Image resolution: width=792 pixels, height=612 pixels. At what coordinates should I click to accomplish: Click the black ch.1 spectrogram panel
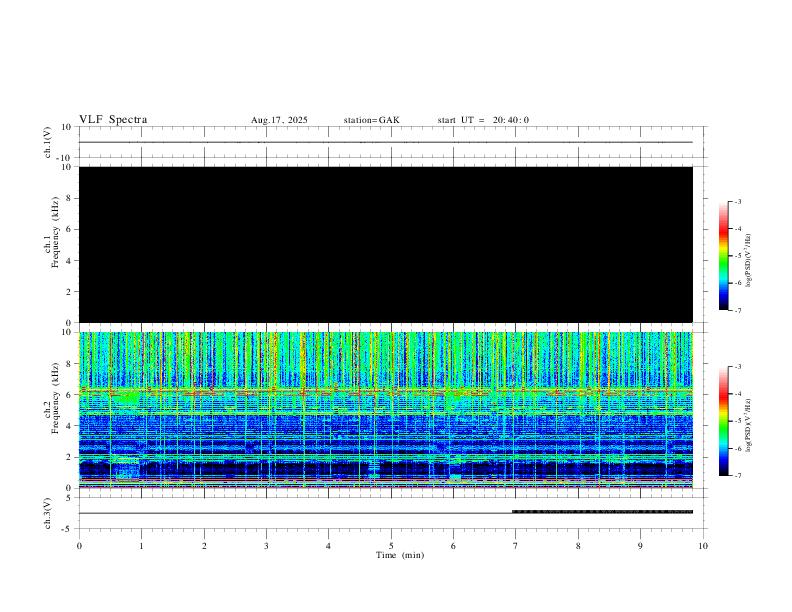386,244
